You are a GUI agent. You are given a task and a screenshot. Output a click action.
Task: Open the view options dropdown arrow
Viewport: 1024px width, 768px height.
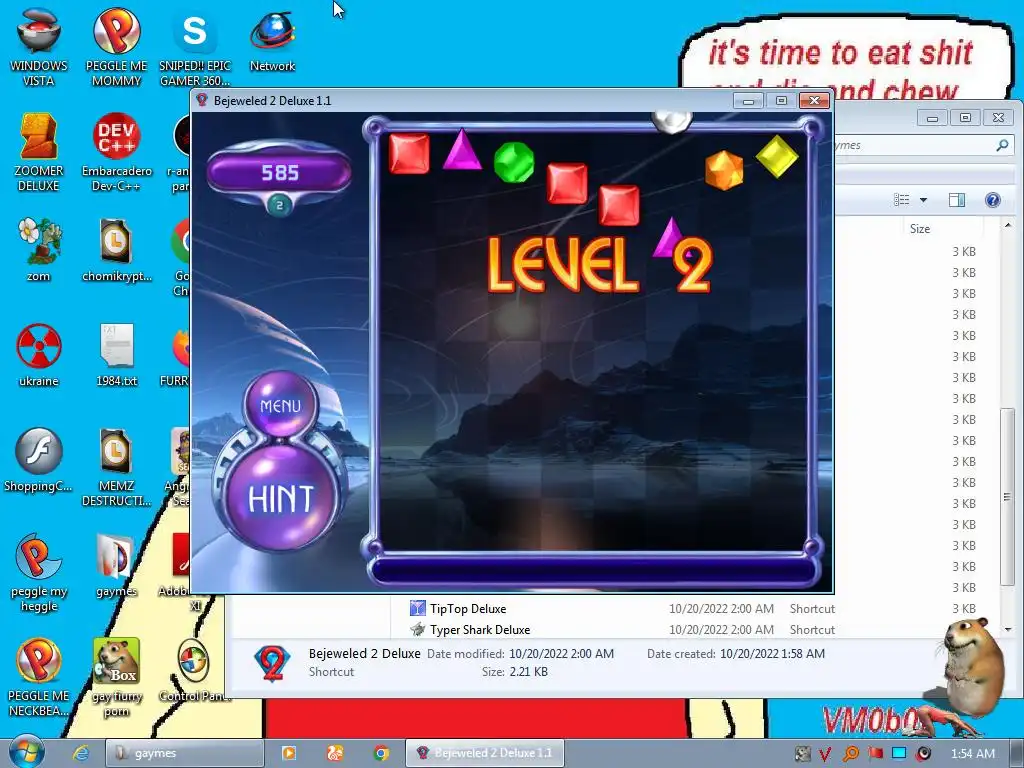tap(923, 200)
